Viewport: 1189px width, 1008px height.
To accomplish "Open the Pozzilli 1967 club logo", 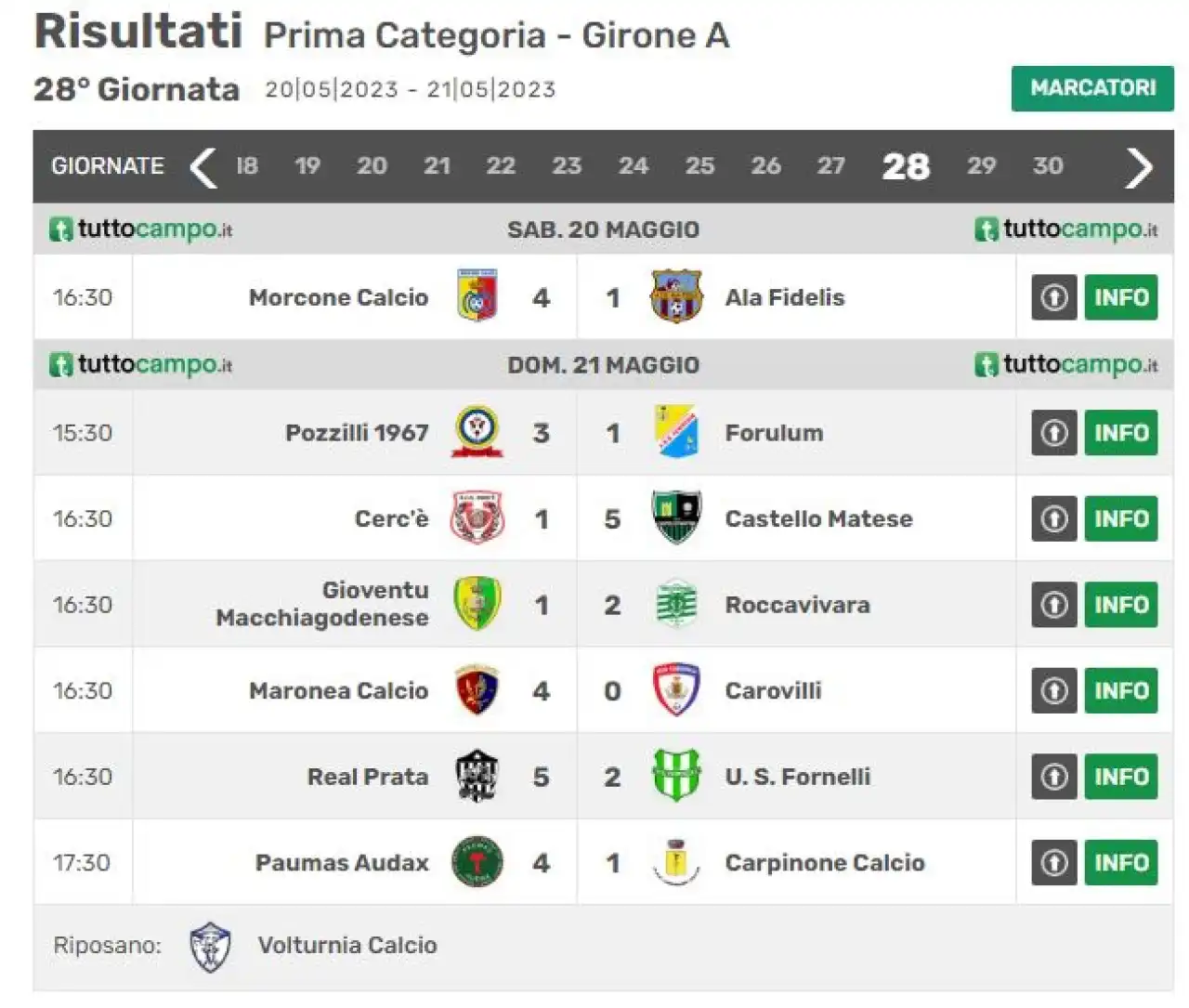I will [x=477, y=432].
